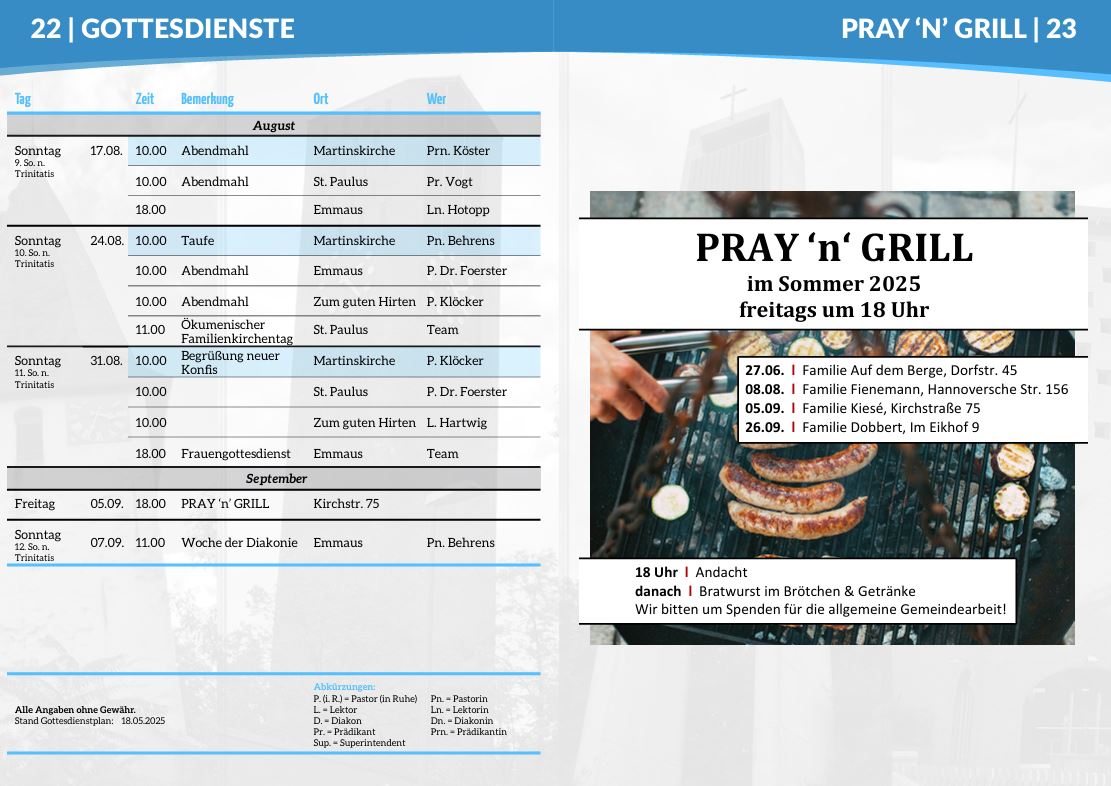
Task: Click the 'Taufe' remark on 24.08.
Action: [x=197, y=240]
